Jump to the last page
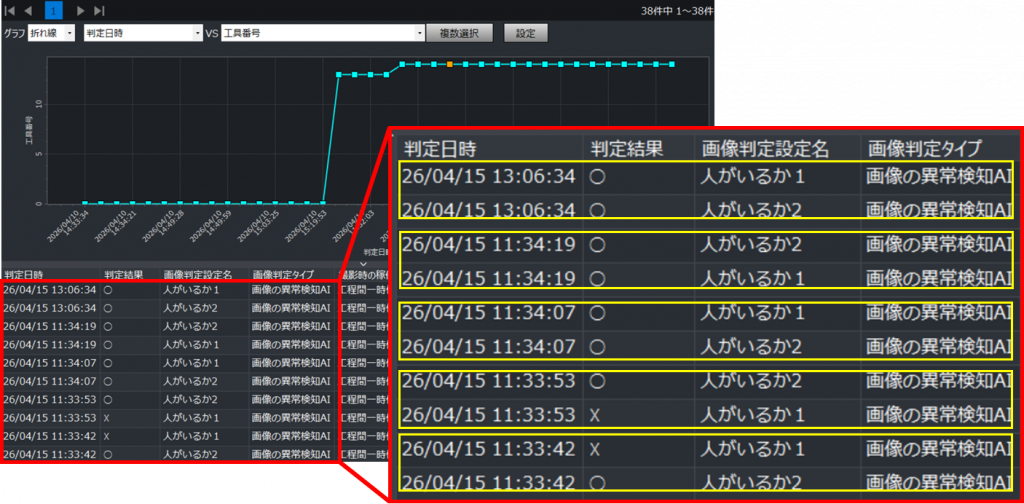The height and width of the screenshot is (504, 1024). point(99,10)
